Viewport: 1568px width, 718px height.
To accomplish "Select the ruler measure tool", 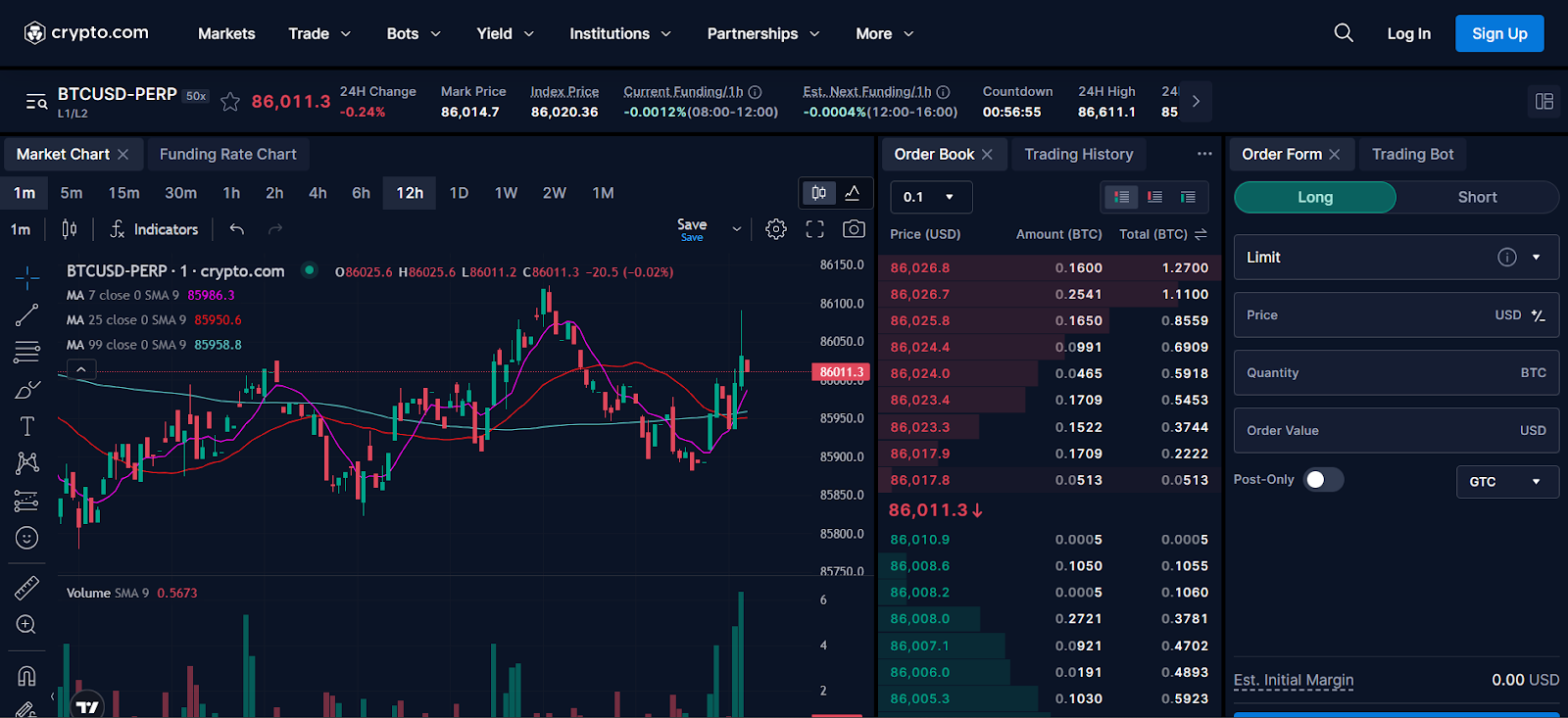I will (27, 588).
